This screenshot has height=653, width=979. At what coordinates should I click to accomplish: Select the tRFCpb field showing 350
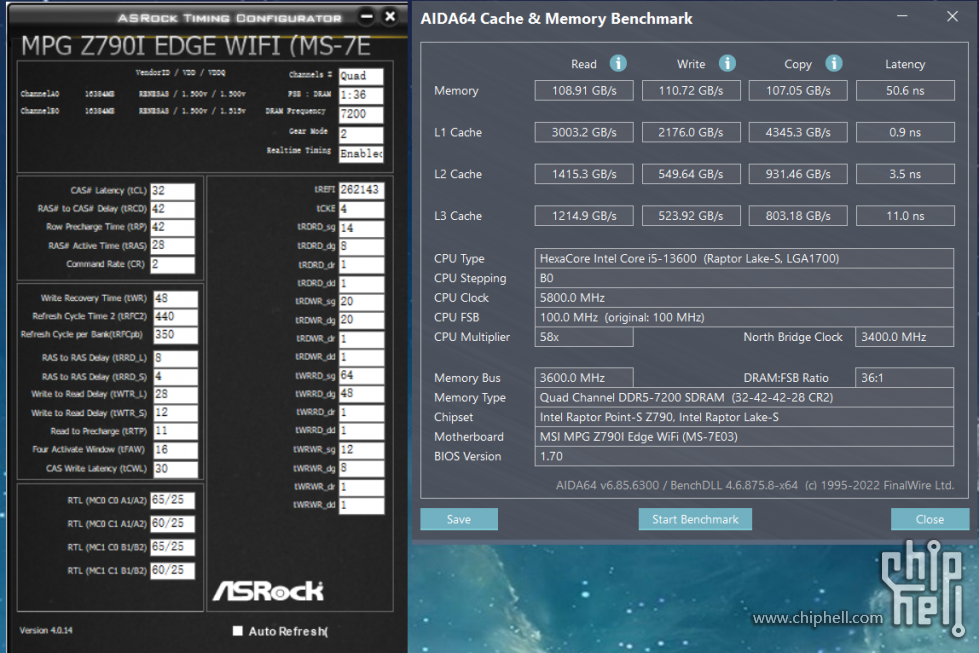point(175,335)
